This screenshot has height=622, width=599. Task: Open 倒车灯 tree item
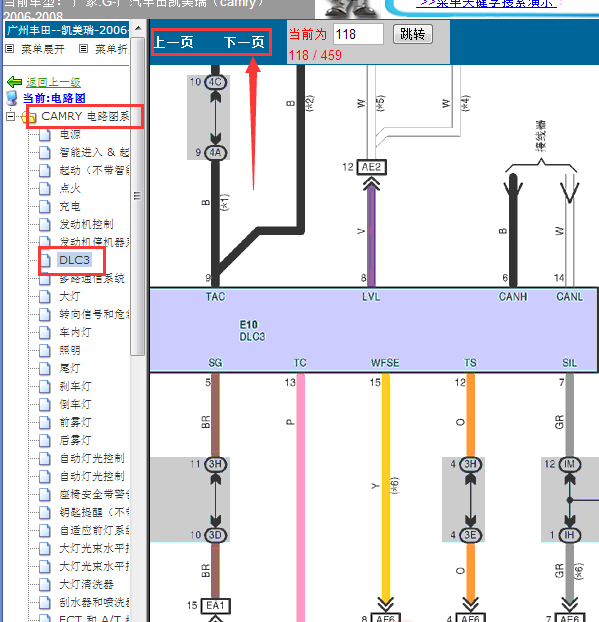(75, 404)
